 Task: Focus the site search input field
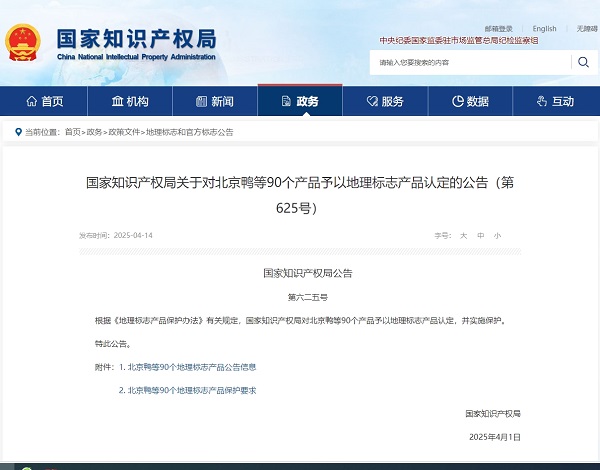coord(471,62)
